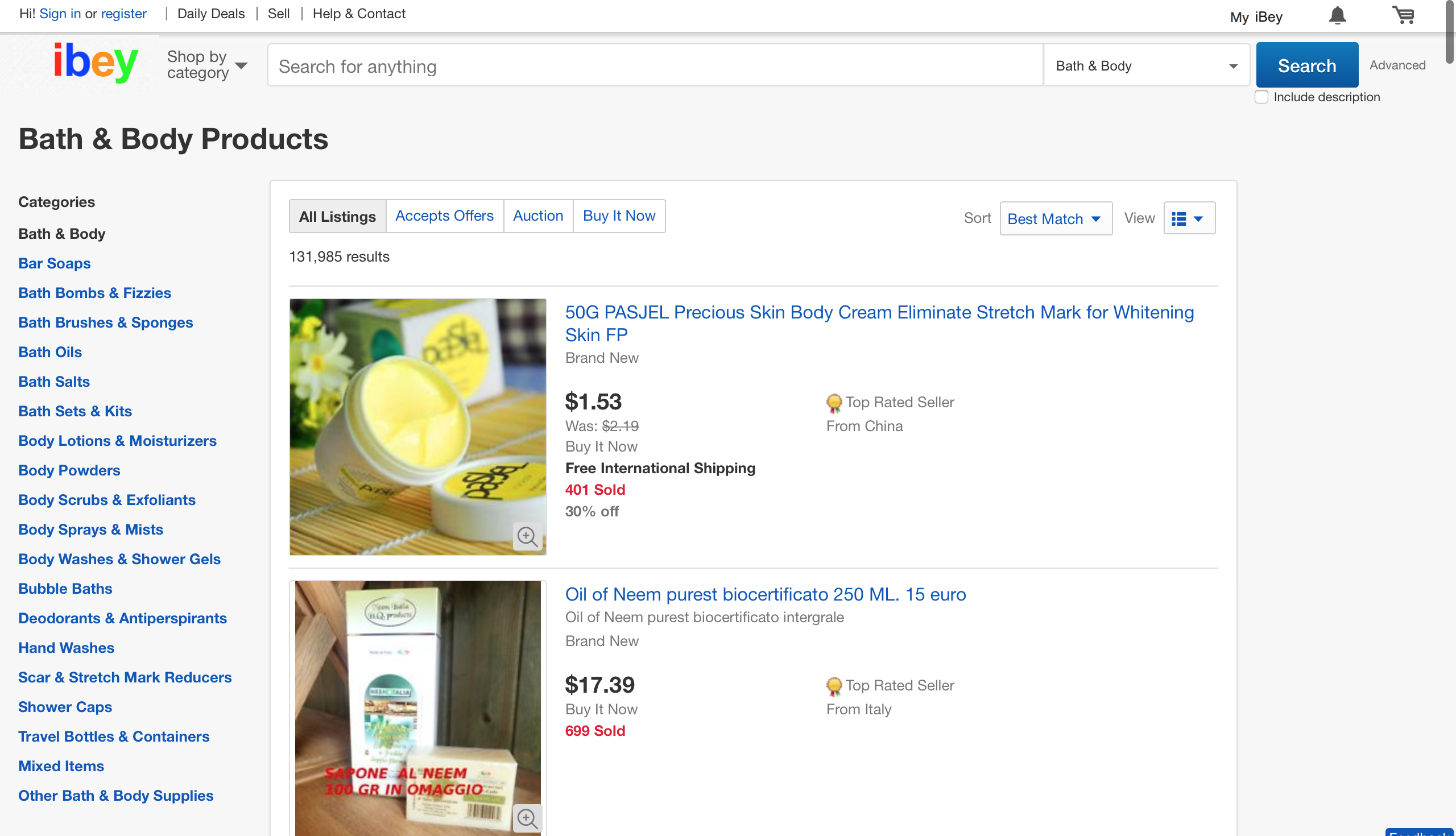
Task: Open the PASJEL cream product thumbnail
Action: pos(417,427)
